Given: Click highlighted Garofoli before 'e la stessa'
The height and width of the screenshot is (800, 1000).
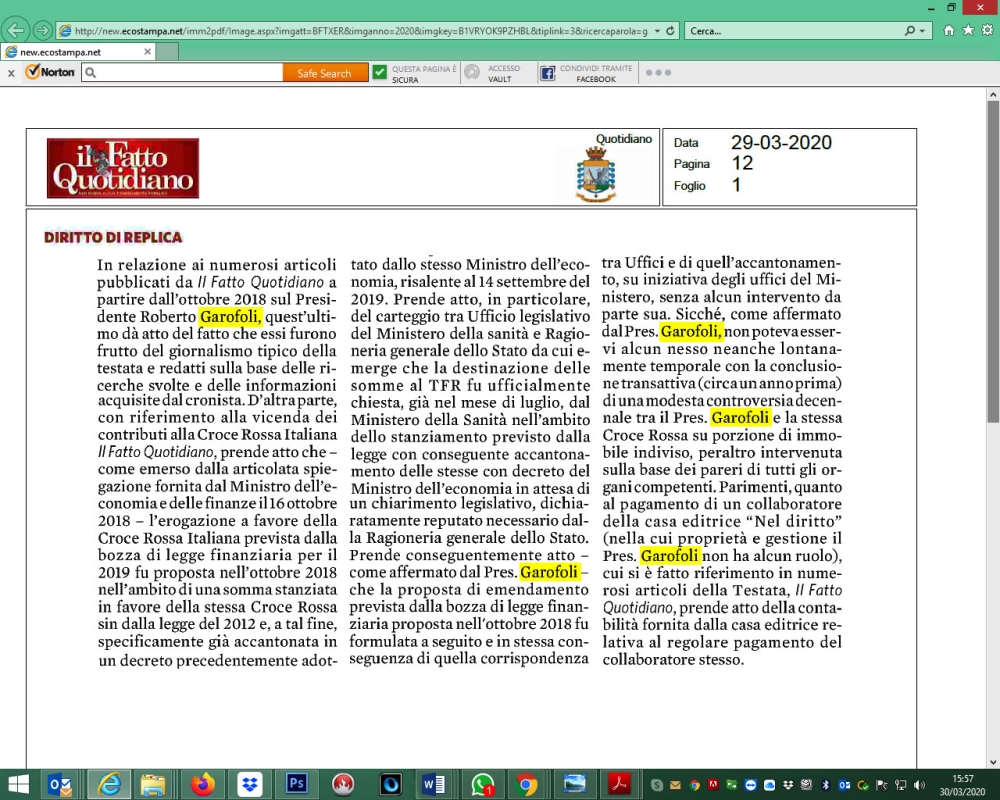Looking at the screenshot, I should (740, 417).
